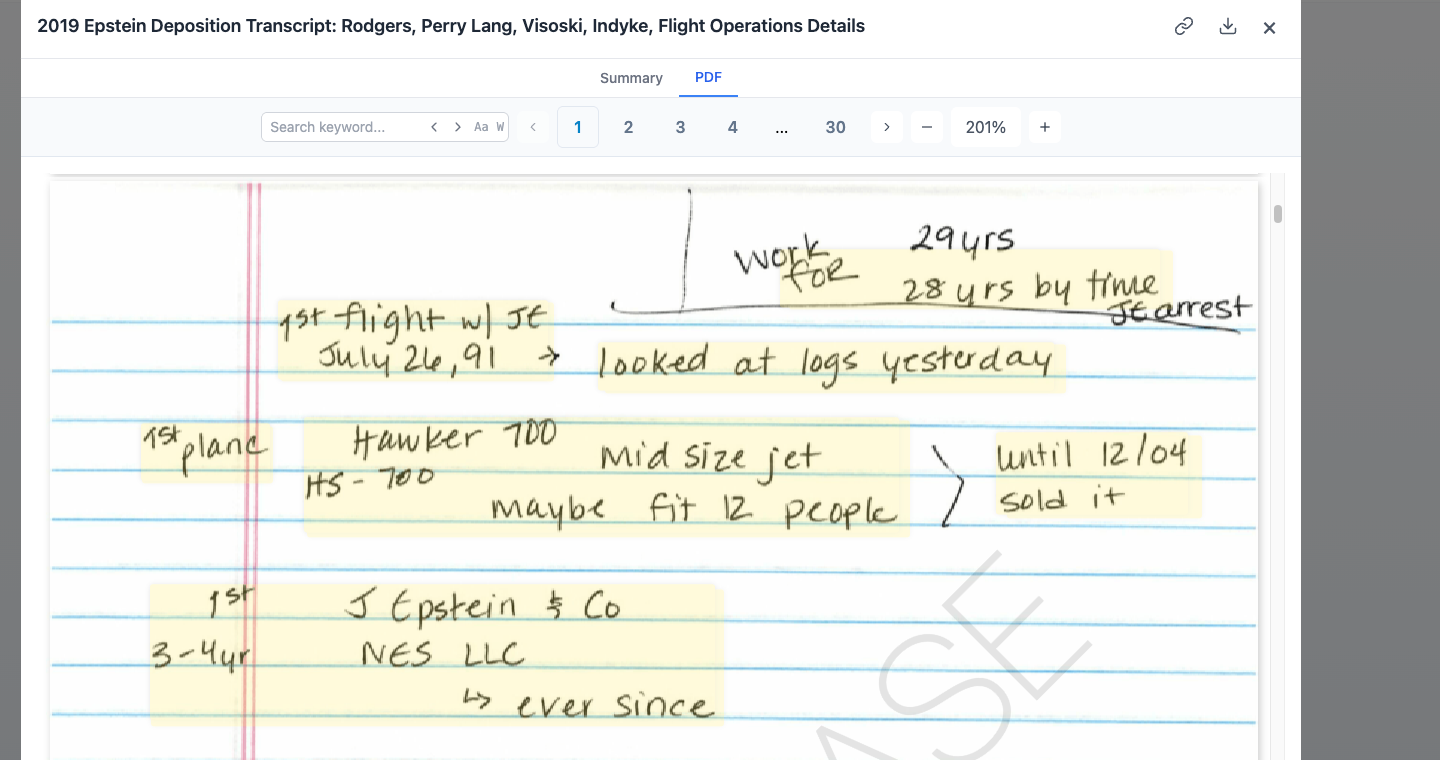Click the note 'maybe fit 12 people'

click(x=693, y=510)
